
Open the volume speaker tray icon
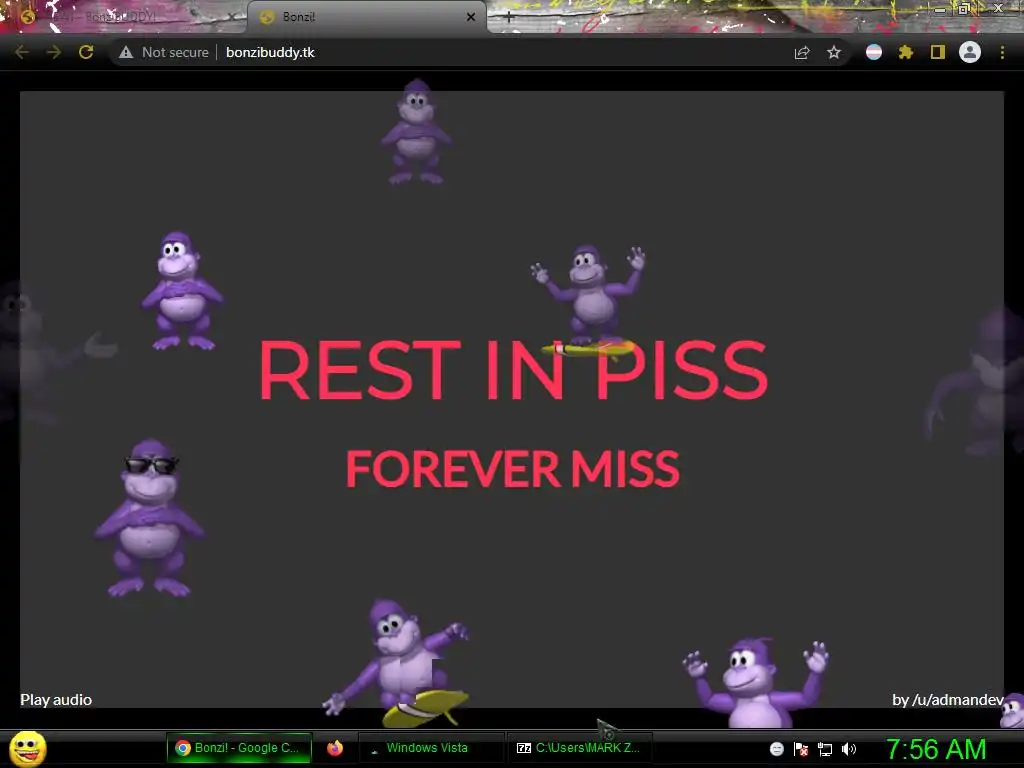coord(849,749)
